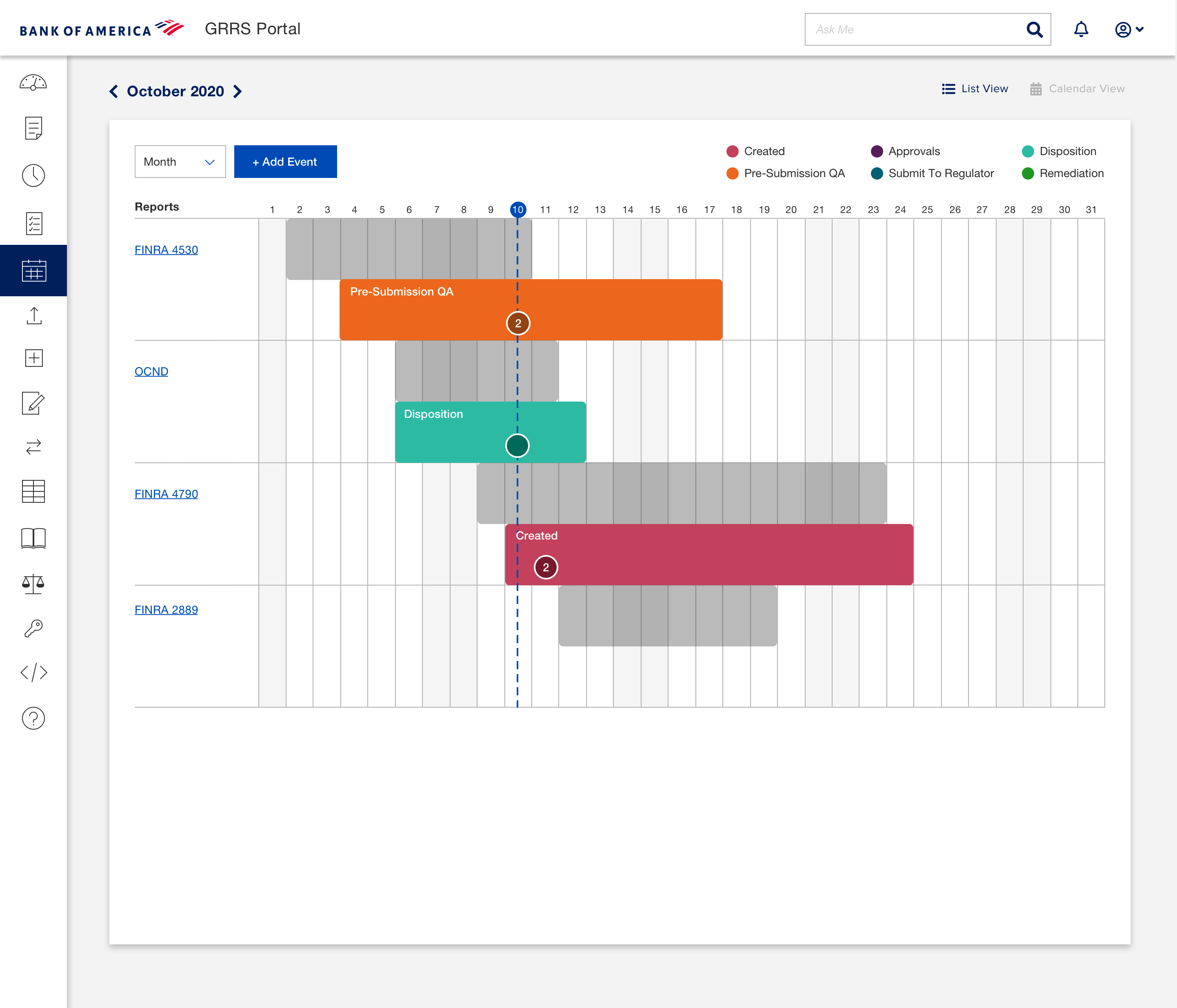
Task: Open the checklist sidebar icon
Action: (x=33, y=223)
